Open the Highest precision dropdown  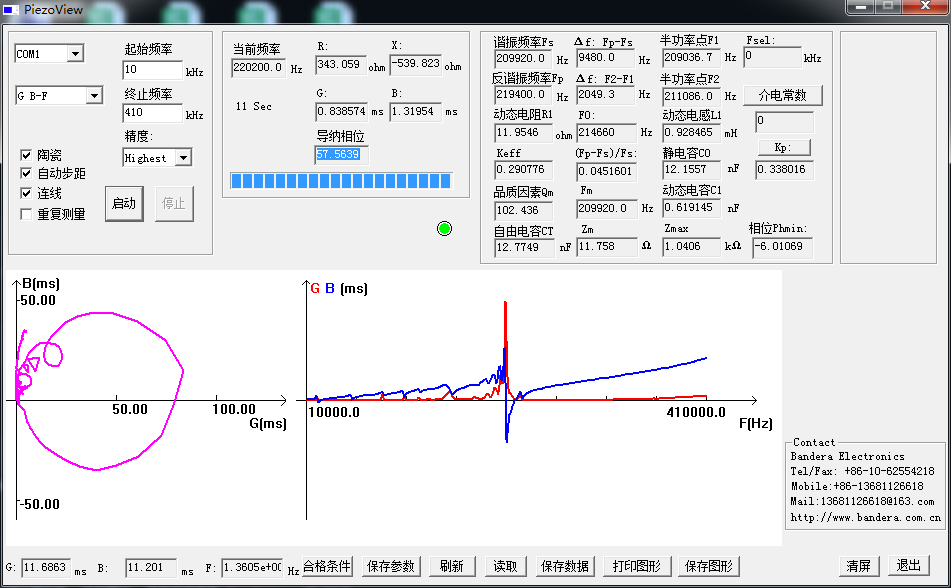tap(183, 158)
